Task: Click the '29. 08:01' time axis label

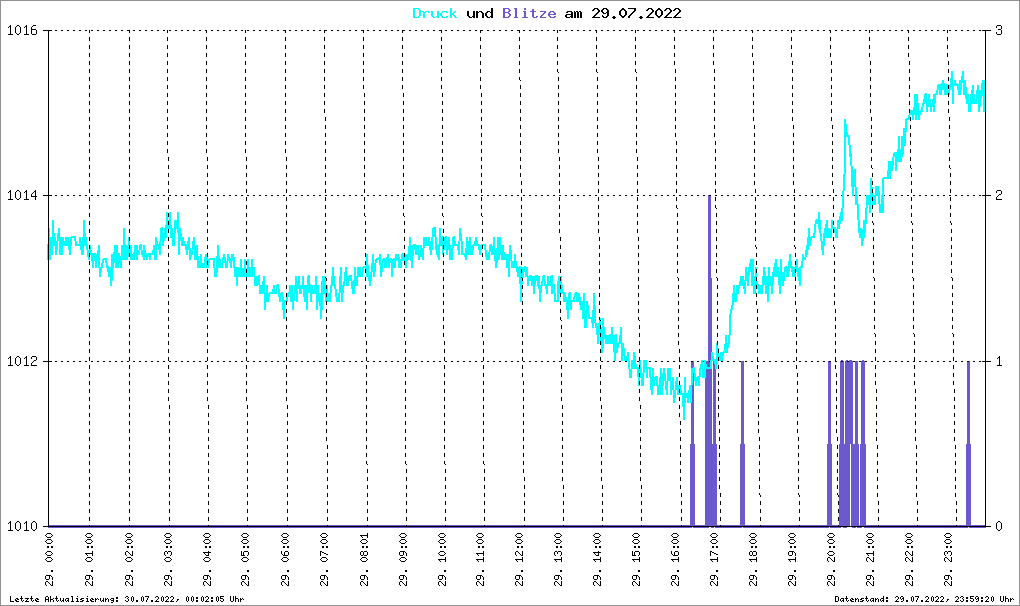Action: pyautogui.click(x=364, y=560)
